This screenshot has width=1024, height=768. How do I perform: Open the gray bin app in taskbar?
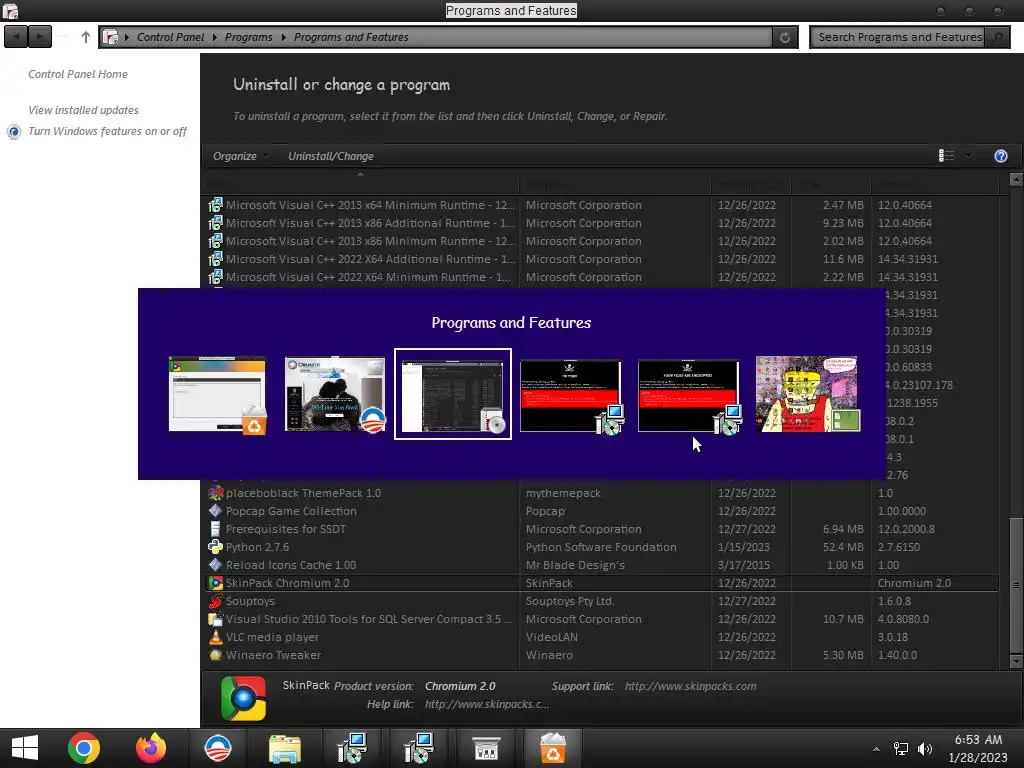(486, 749)
